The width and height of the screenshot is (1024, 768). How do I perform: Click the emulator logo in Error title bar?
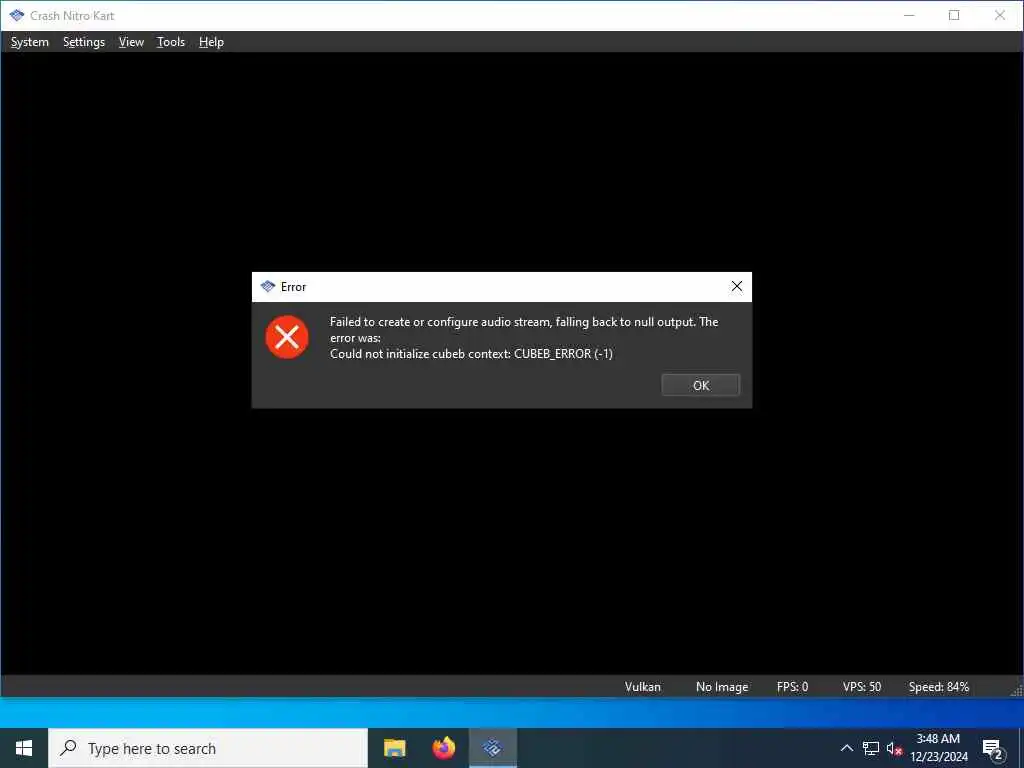pos(268,286)
